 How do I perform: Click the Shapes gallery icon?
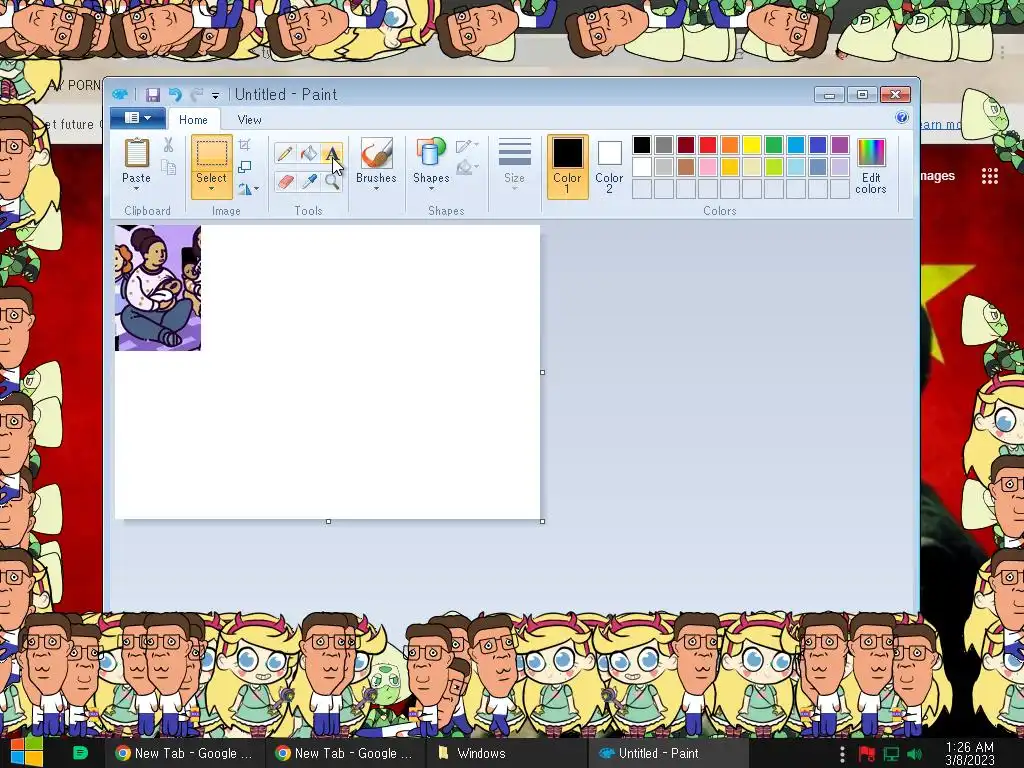[x=431, y=153]
